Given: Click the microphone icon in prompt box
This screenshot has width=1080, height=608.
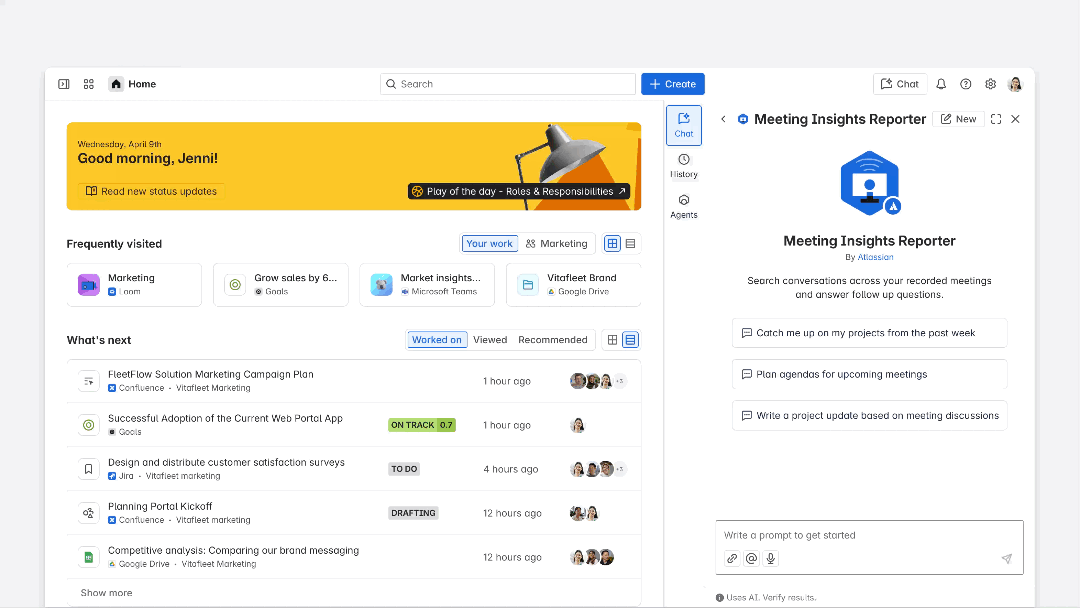Looking at the screenshot, I should coord(771,559).
